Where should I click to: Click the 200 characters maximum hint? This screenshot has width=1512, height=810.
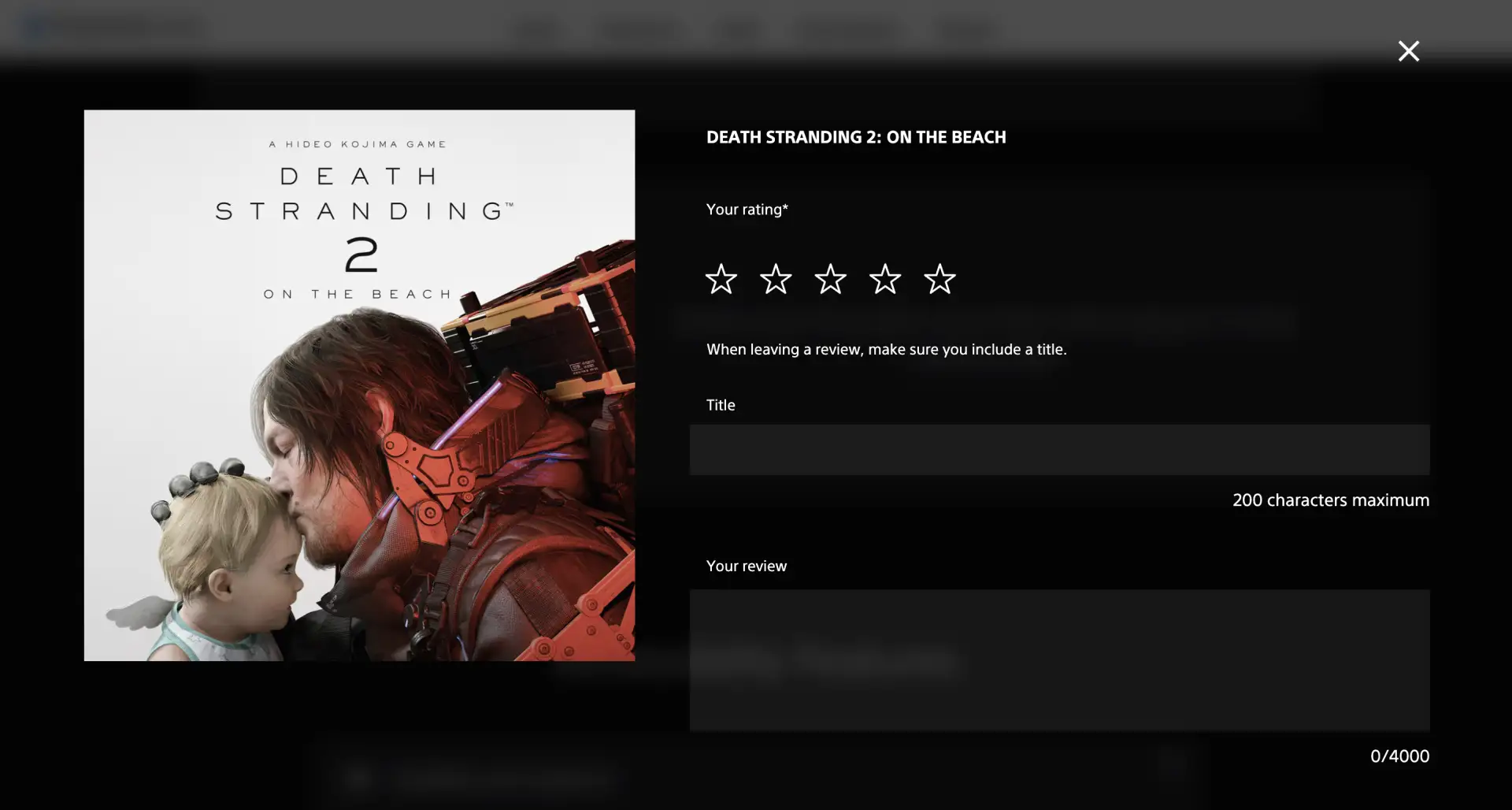click(1331, 500)
